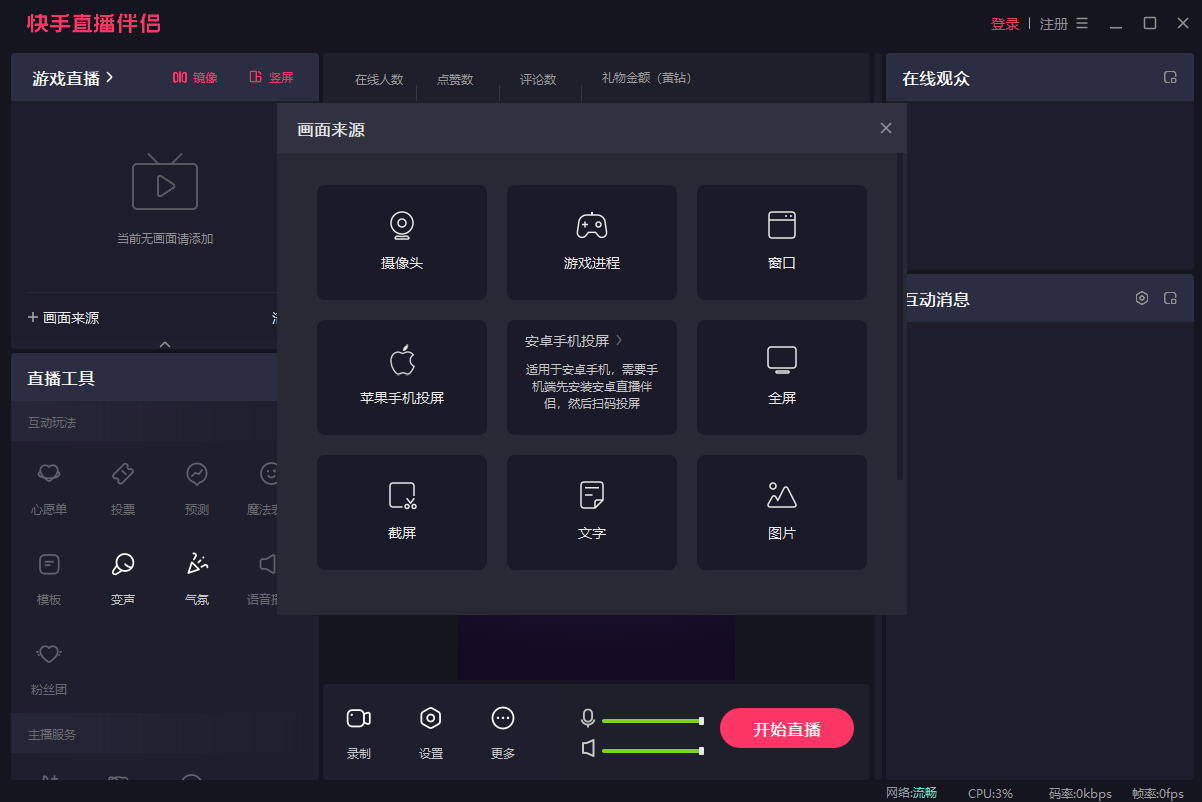The height and width of the screenshot is (802, 1202).
Task: Pick the 全屏 fullscreen capture source
Action: 781,377
